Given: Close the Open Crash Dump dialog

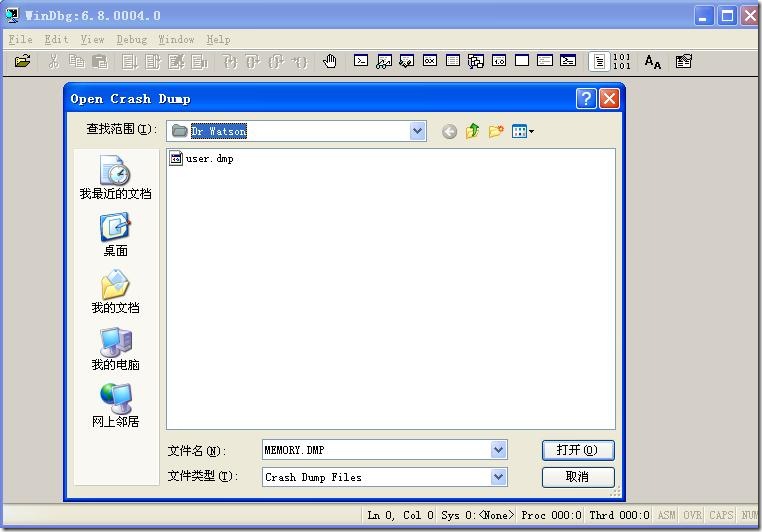Looking at the screenshot, I should (609, 99).
